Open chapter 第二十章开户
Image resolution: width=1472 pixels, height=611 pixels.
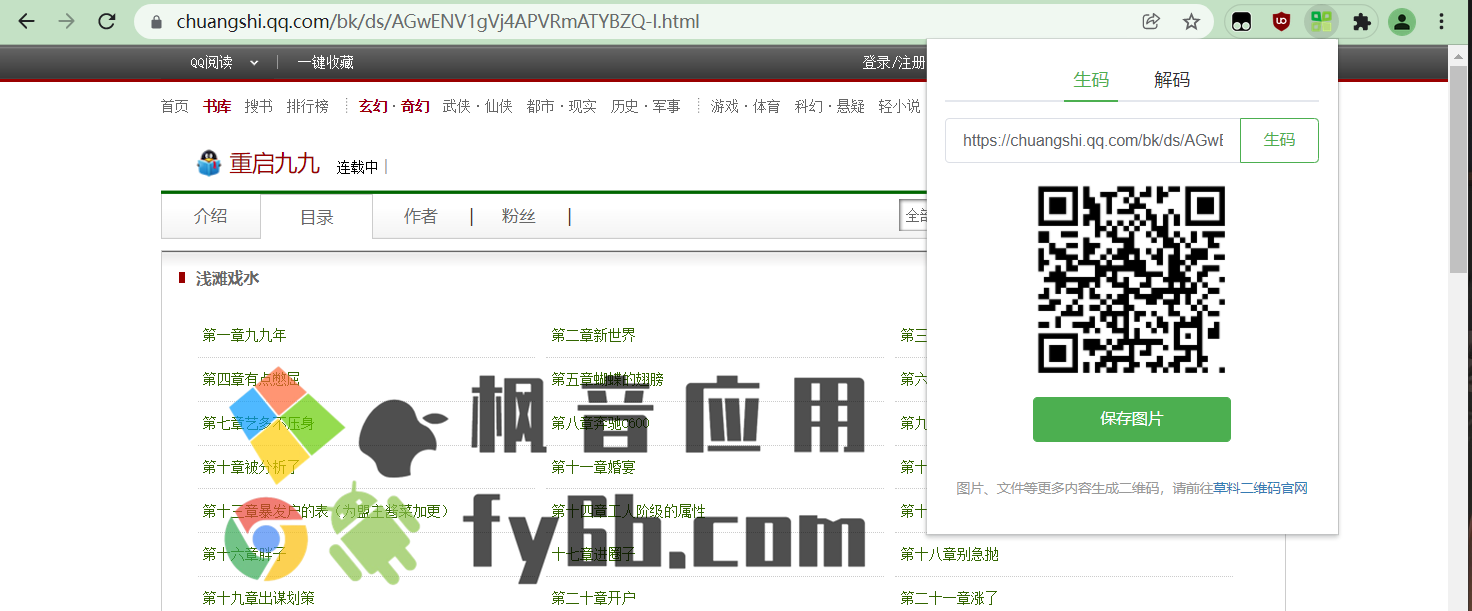593,598
